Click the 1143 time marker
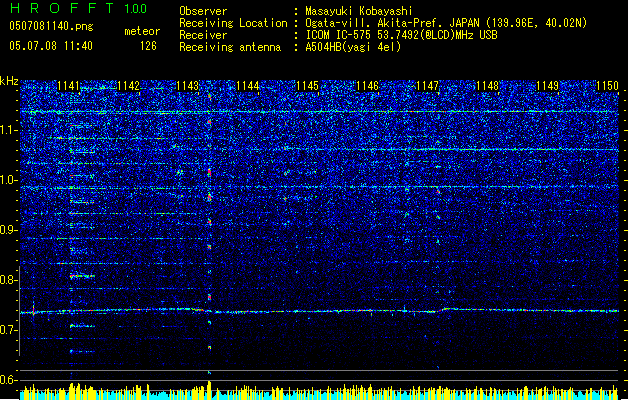This screenshot has height=400, width=629. [x=188, y=86]
